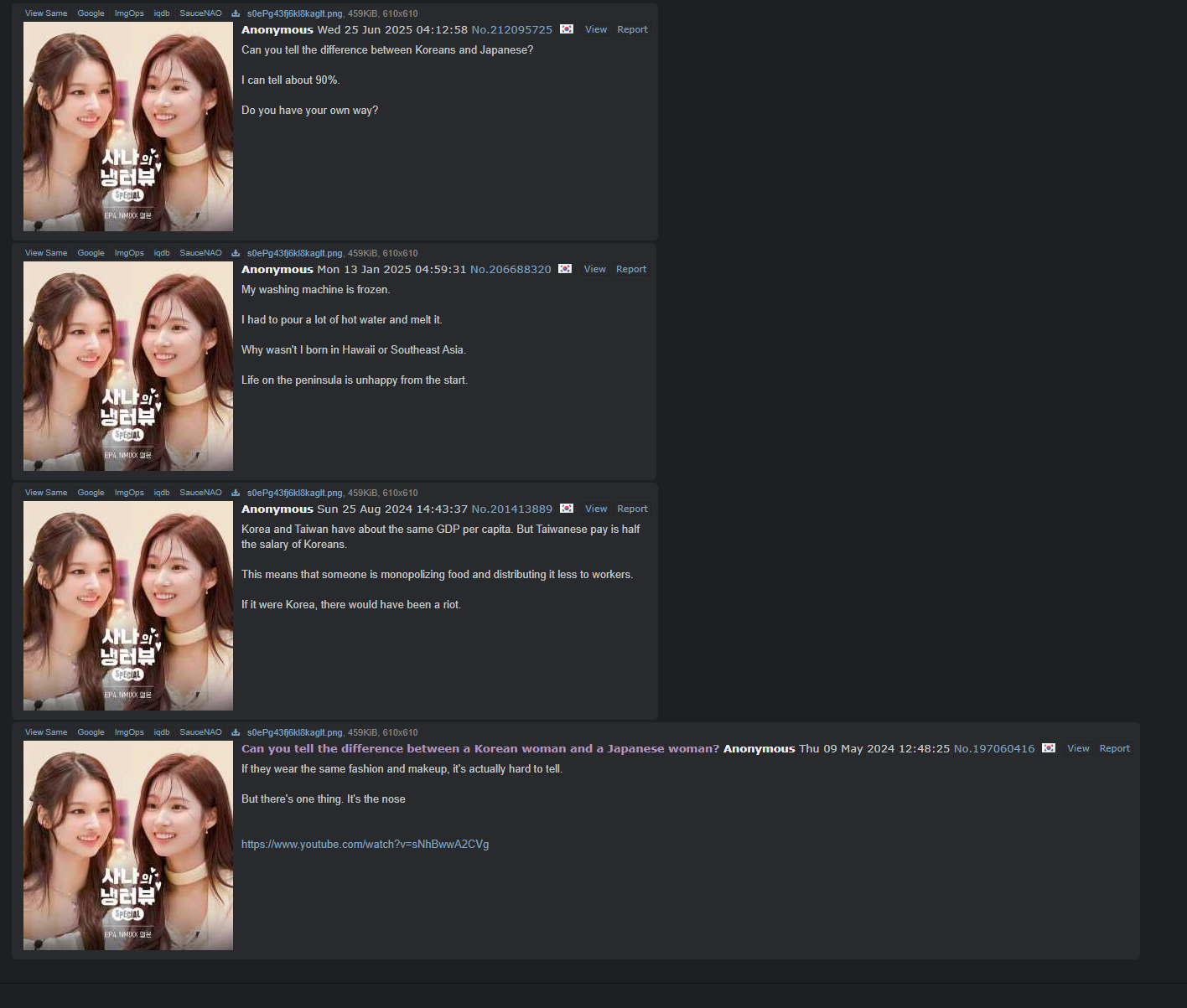Click View Same above the 13 Jan 2025 post
The width and height of the screenshot is (1187, 1008).
pyautogui.click(x=46, y=253)
